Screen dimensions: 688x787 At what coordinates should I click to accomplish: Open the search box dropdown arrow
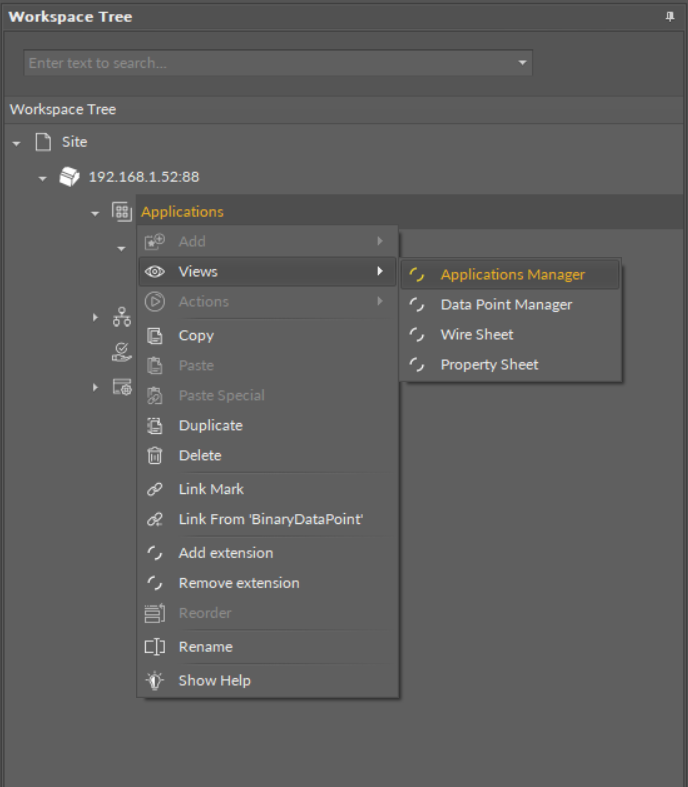click(x=521, y=63)
